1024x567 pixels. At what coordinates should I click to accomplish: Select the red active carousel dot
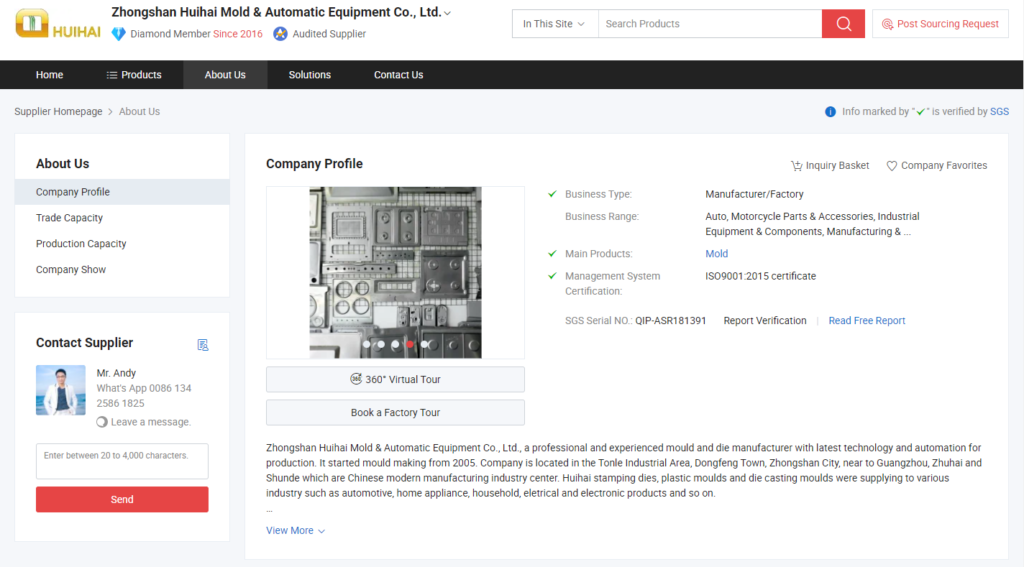410,344
